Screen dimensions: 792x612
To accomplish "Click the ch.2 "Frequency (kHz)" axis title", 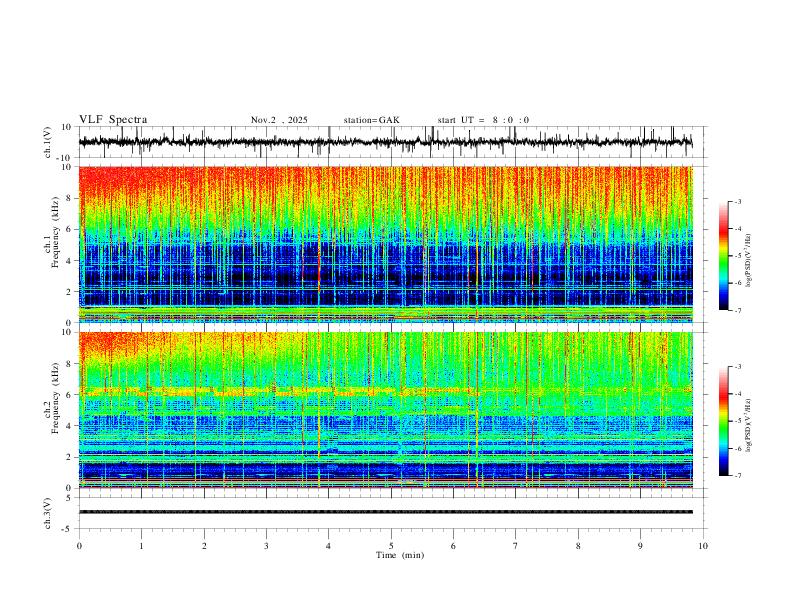I will 55,398.
